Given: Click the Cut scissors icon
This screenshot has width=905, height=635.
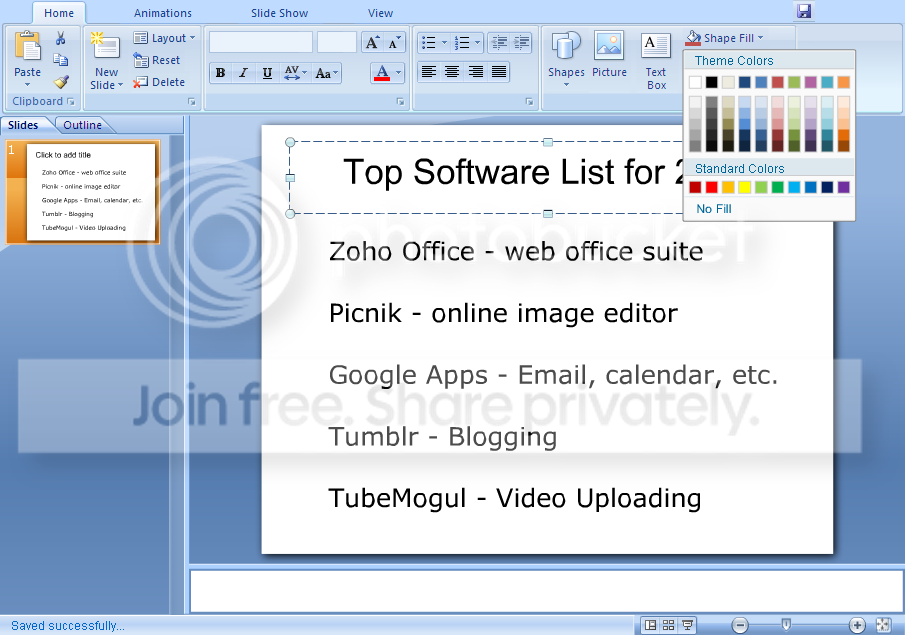Looking at the screenshot, I should click(x=61, y=39).
